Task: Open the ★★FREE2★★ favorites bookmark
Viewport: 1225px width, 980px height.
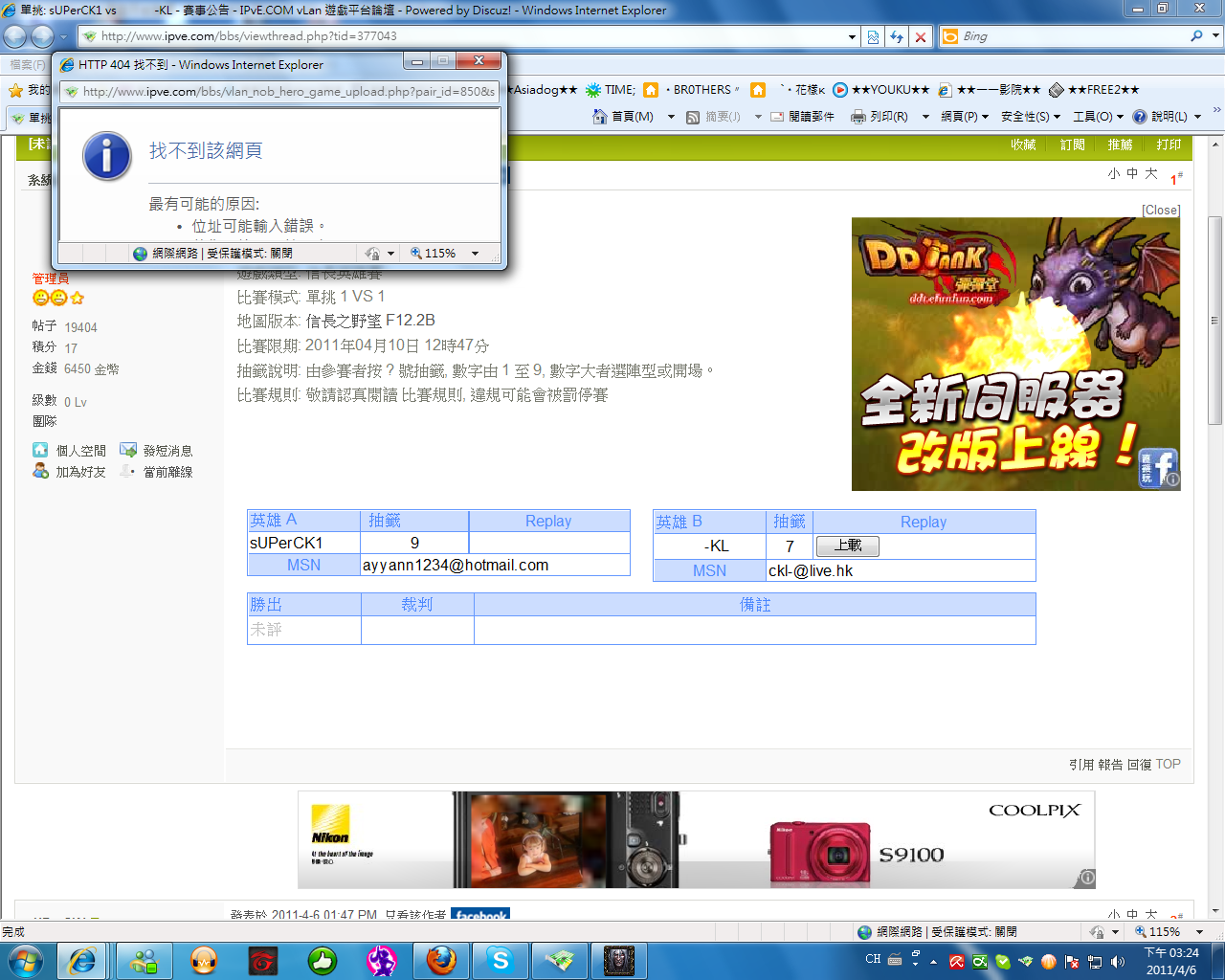Action: 1094,90
